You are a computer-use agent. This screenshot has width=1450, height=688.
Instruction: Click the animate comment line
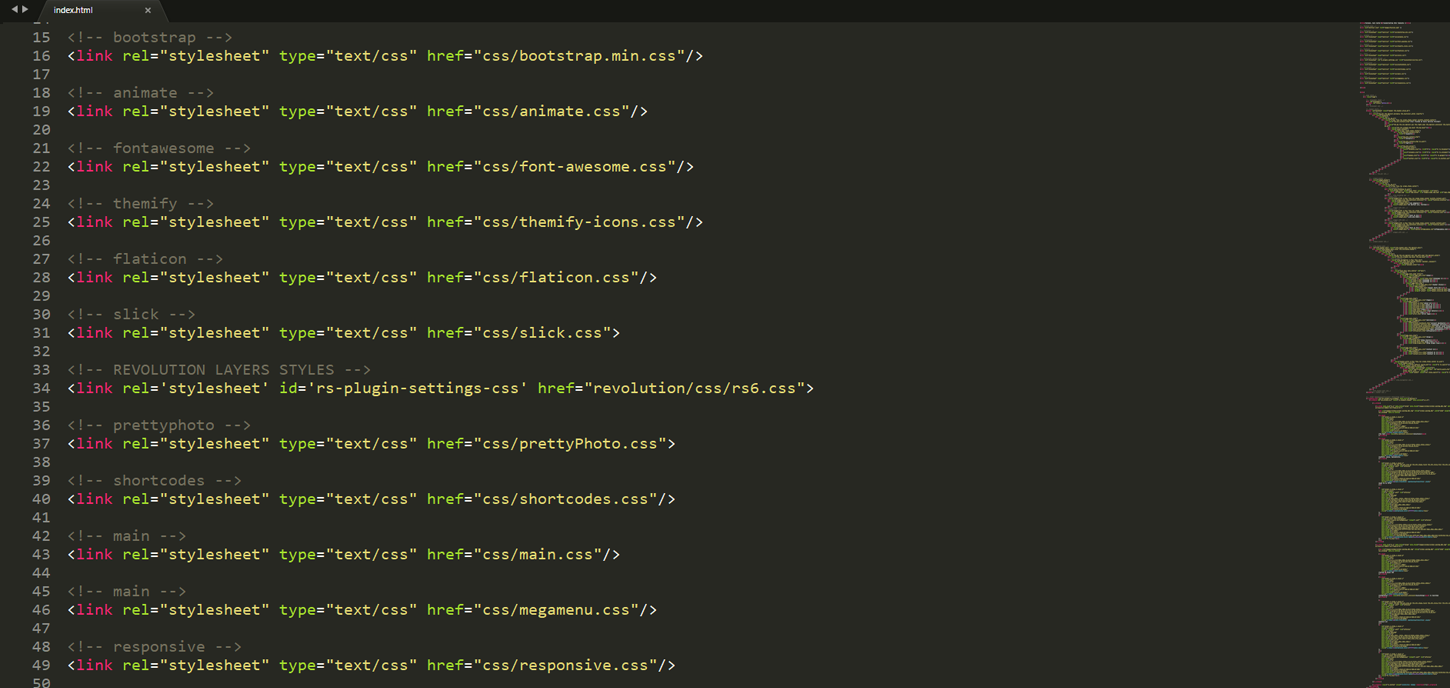click(x=141, y=93)
